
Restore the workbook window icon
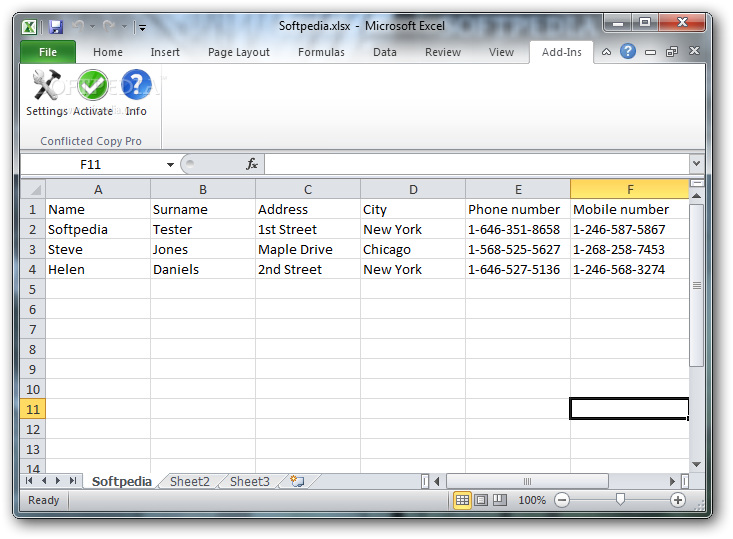671,51
